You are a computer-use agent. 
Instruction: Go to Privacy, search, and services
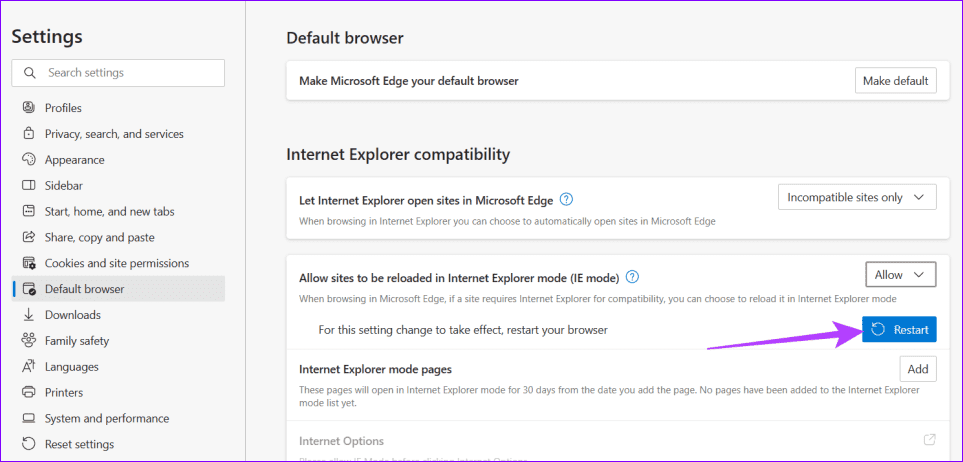tap(118, 133)
